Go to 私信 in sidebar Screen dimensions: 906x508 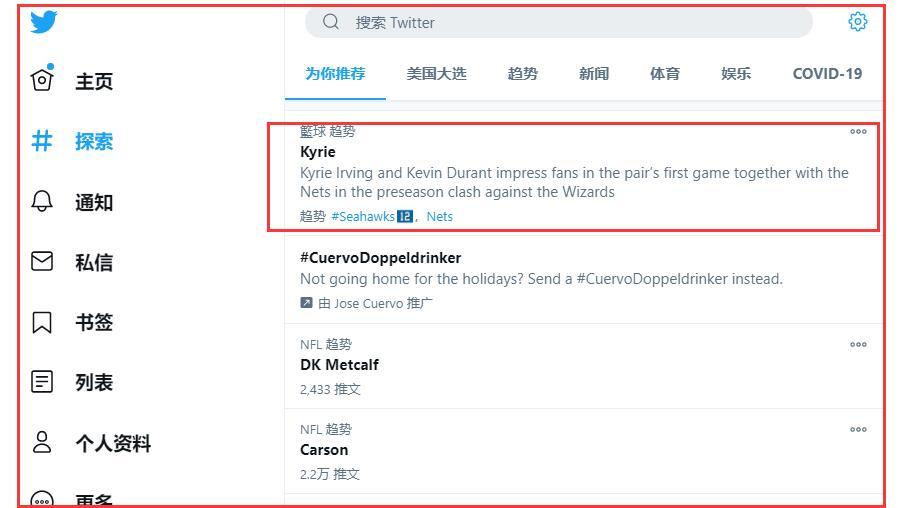[94, 262]
